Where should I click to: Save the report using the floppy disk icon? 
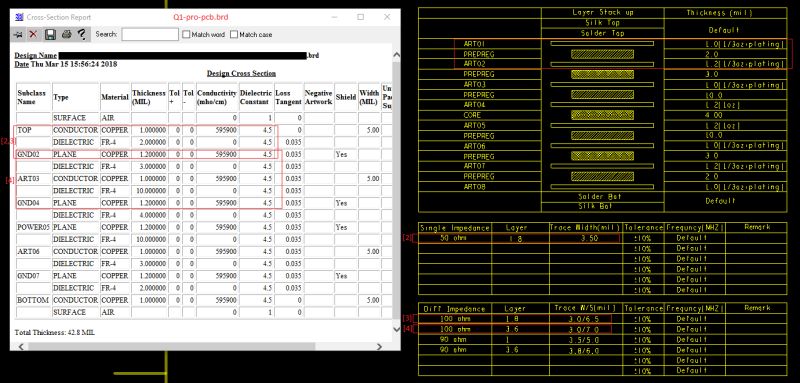50,34
